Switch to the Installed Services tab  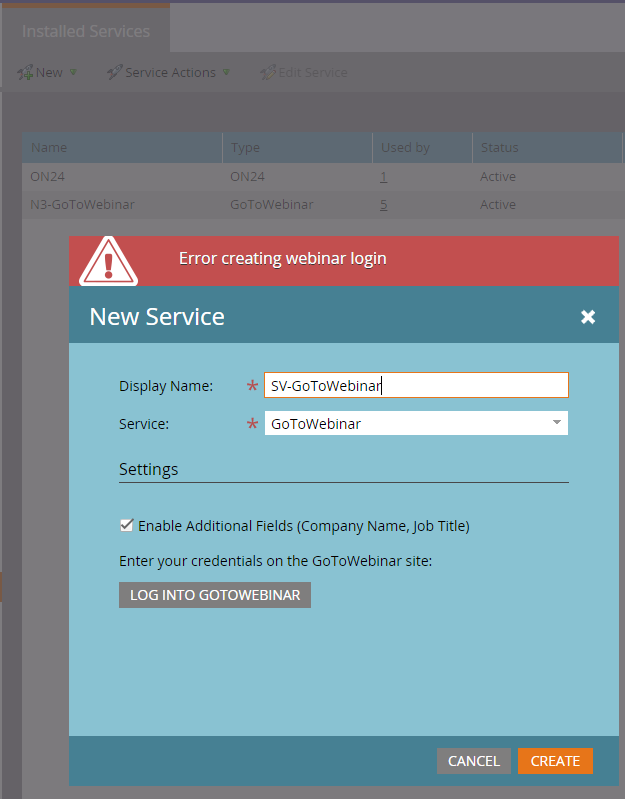(x=86, y=31)
